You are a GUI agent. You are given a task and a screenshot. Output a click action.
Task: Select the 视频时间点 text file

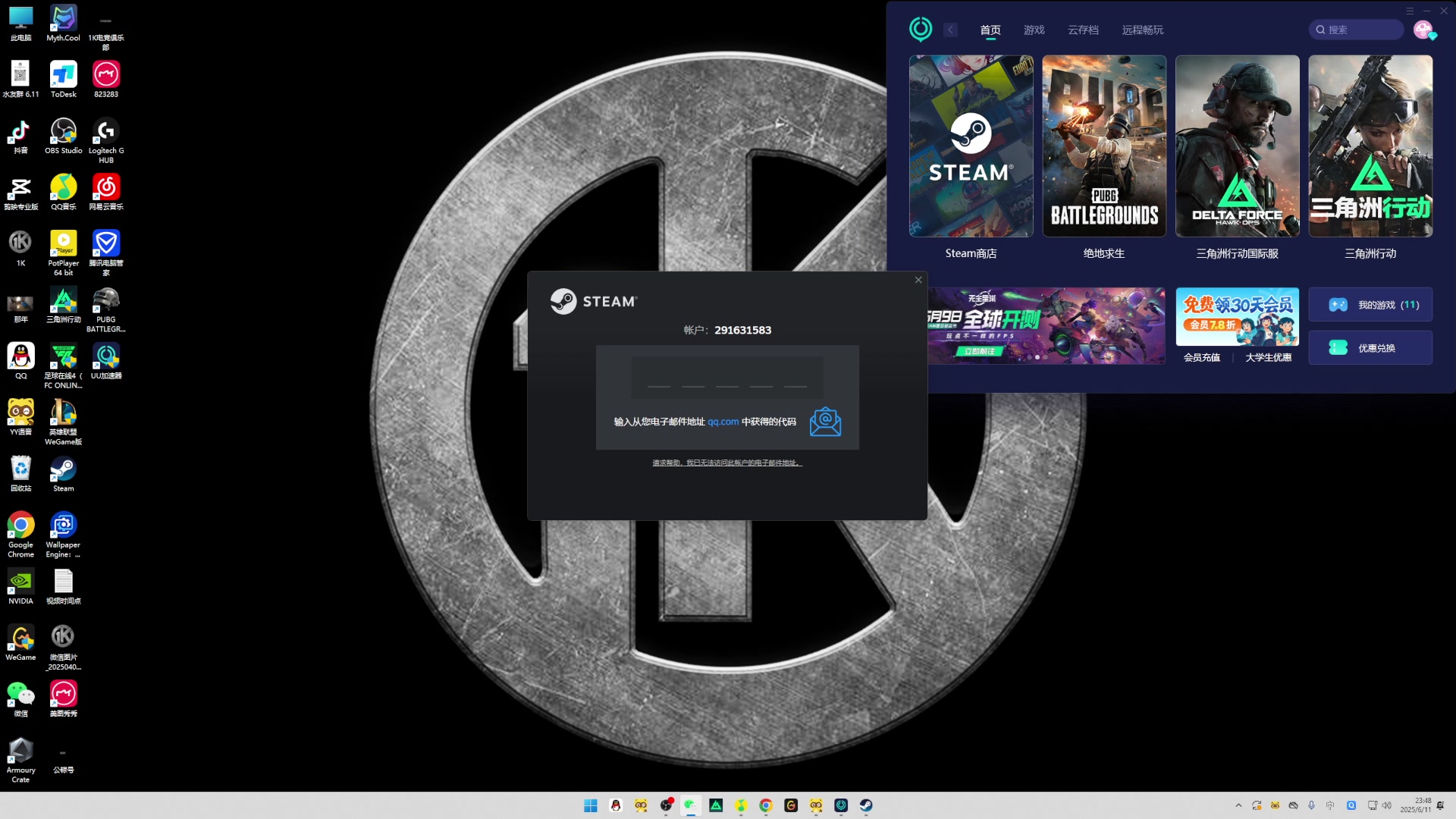63,586
